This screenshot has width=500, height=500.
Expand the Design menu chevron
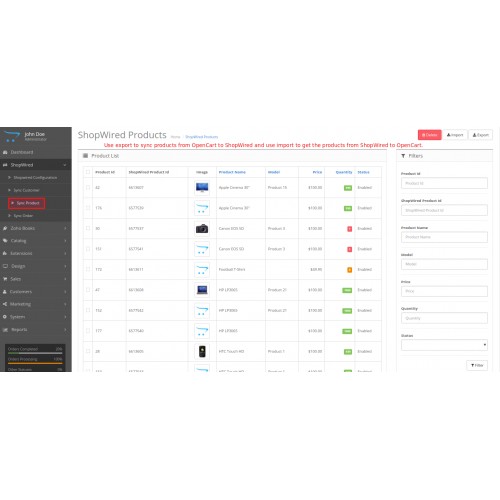click(x=65, y=266)
